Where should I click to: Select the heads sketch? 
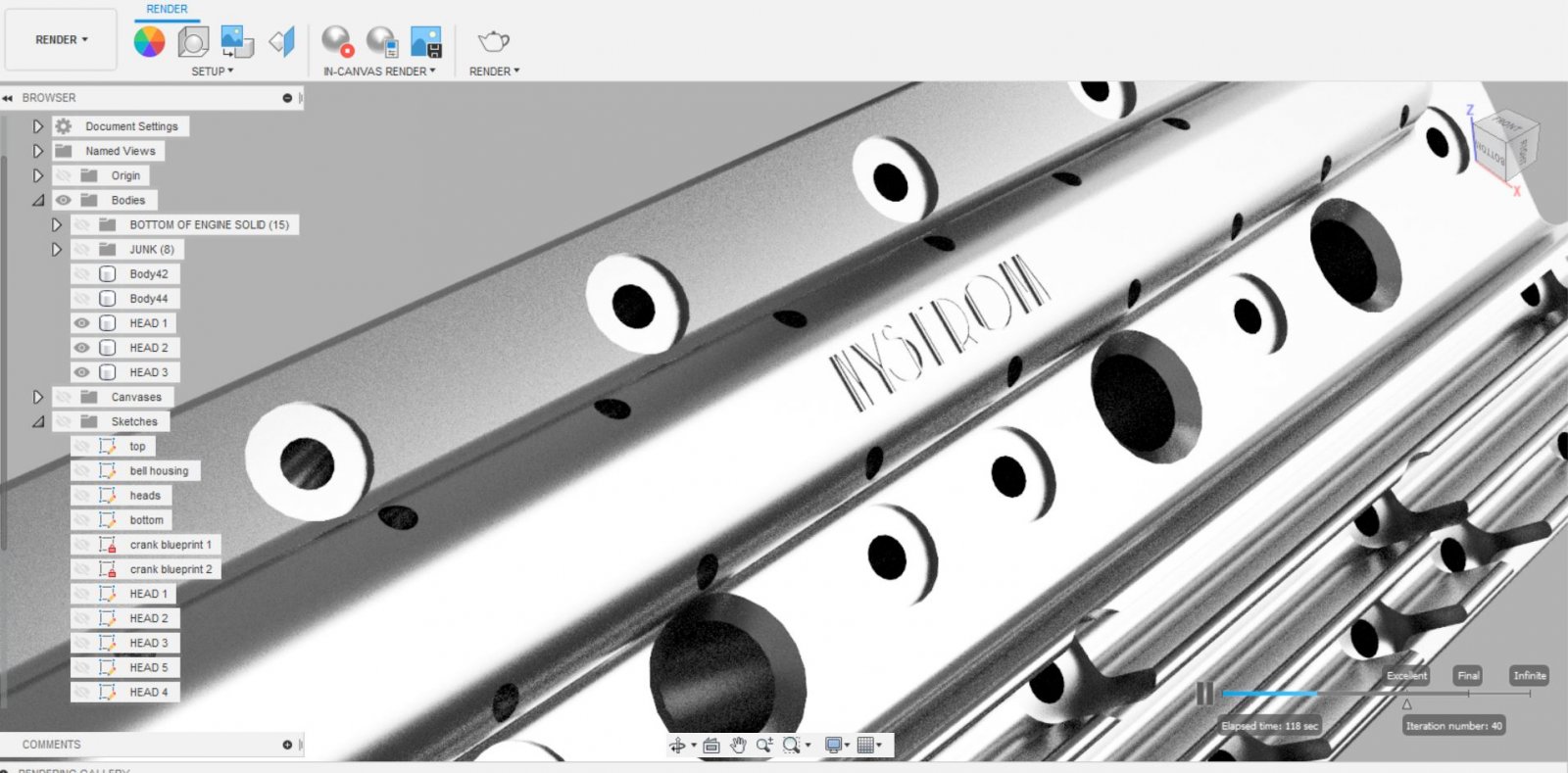click(x=145, y=496)
